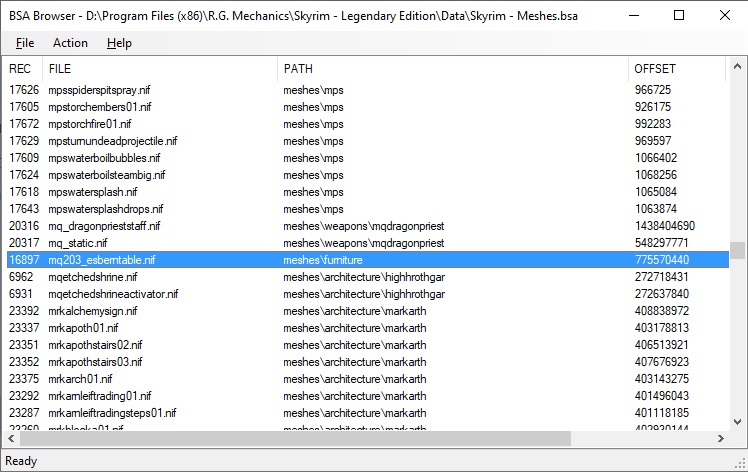Click the horizontal scrollbar right arrow
This screenshot has height=472, width=748.
click(721, 438)
